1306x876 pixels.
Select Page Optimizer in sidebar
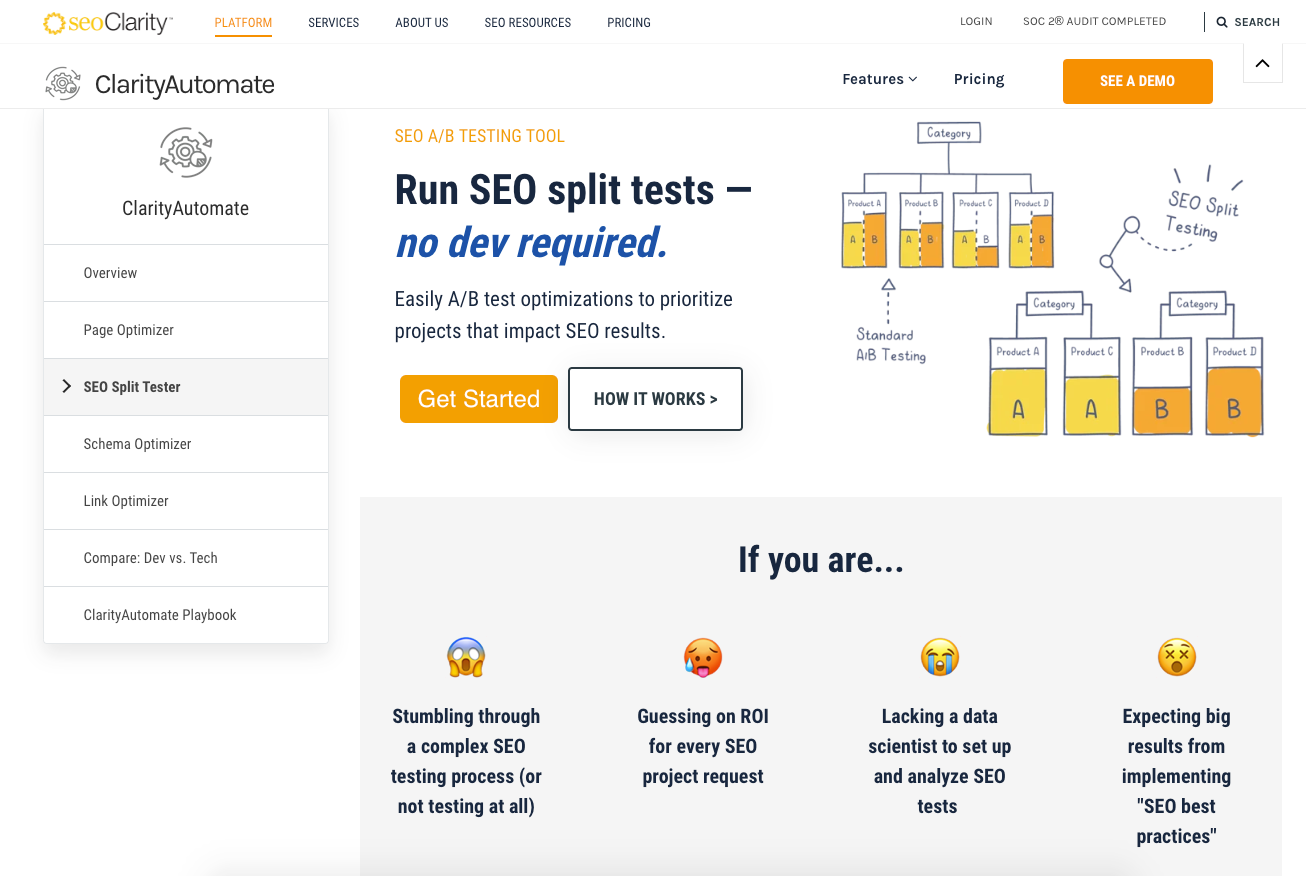click(x=186, y=330)
